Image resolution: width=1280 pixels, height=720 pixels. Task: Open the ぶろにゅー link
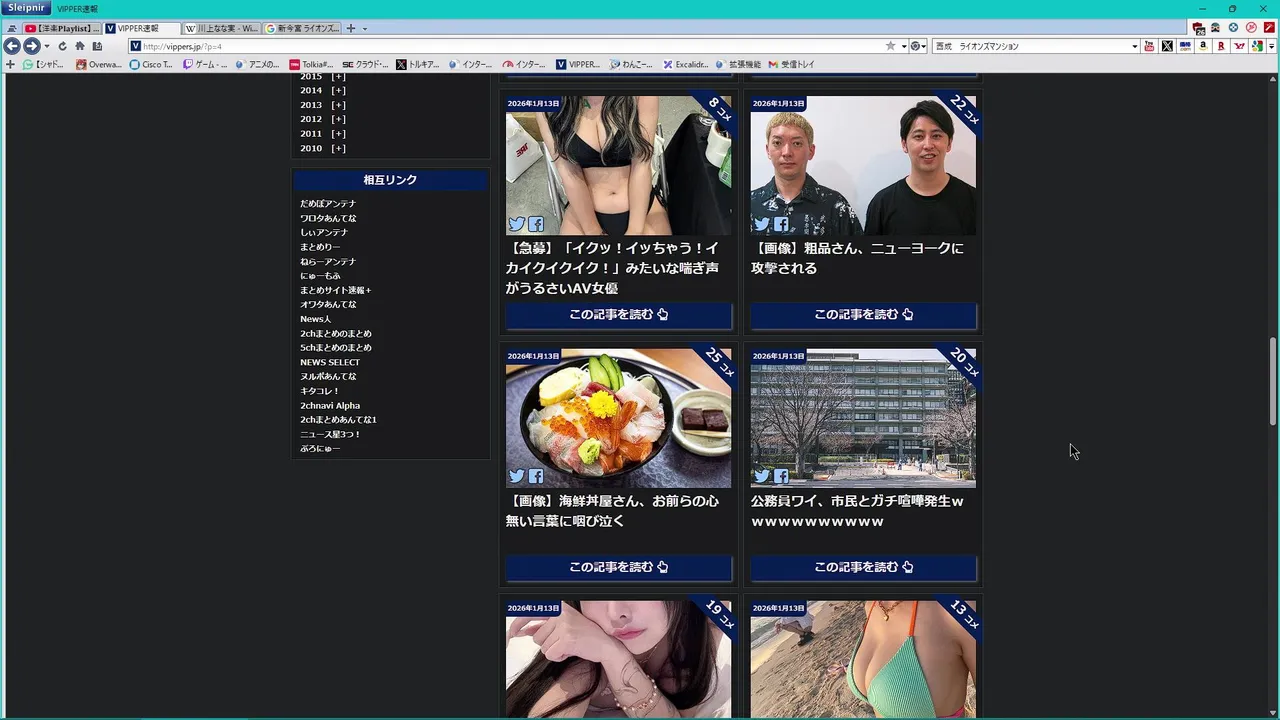point(320,449)
